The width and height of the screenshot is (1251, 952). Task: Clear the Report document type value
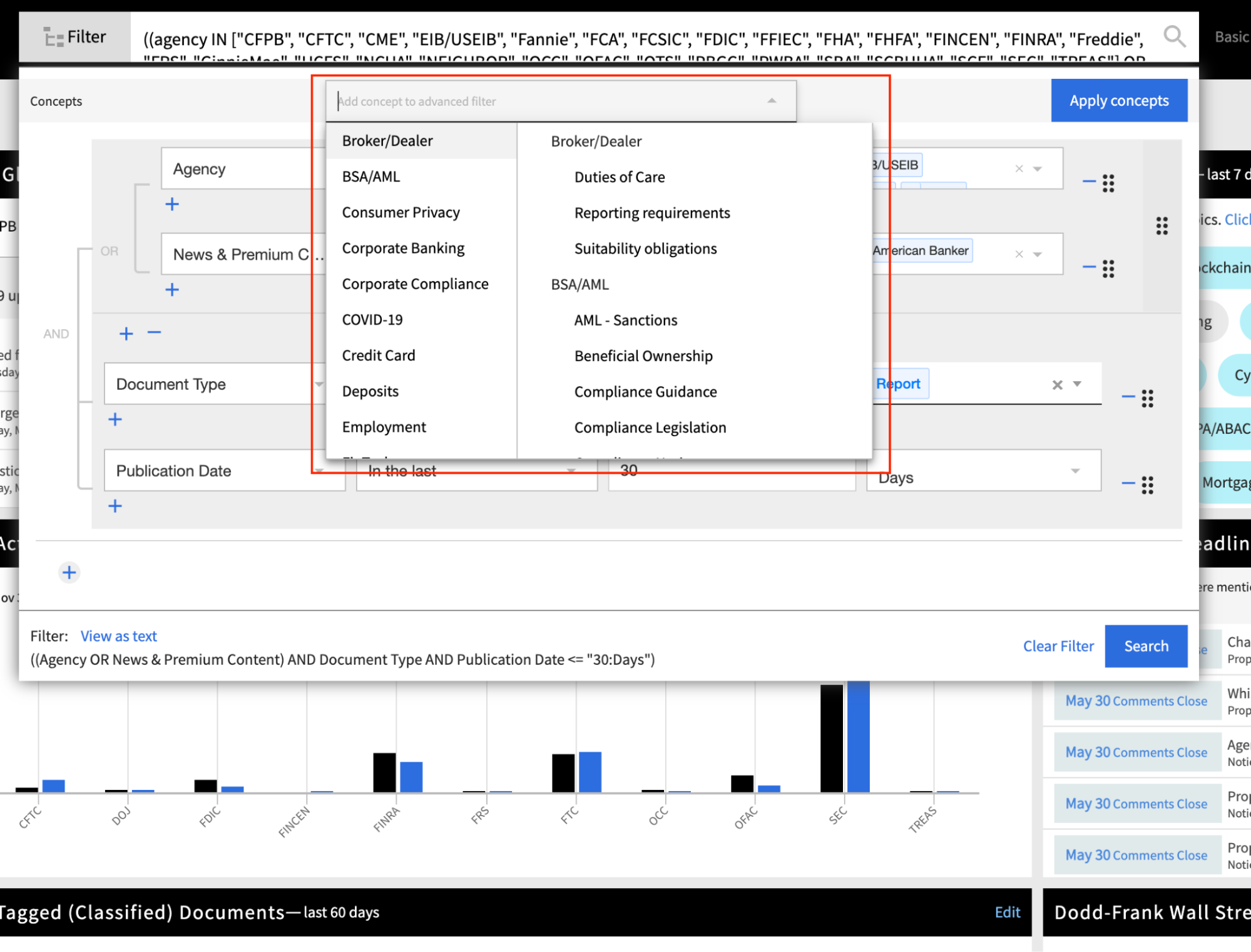pos(1058,384)
